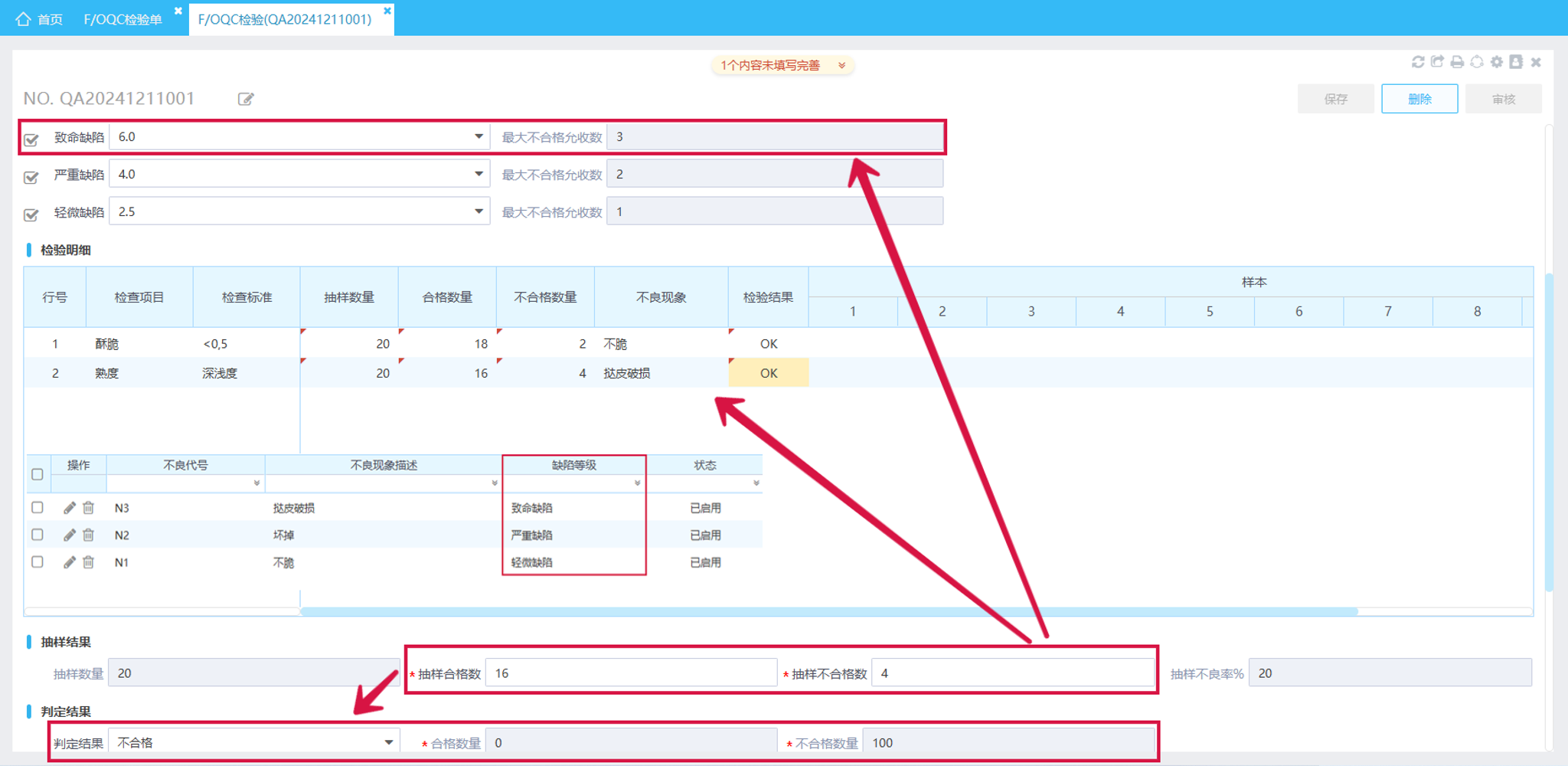Screen dimensions: 1568x766
Task: Click the share/export arrow icon
Action: (x=1437, y=62)
